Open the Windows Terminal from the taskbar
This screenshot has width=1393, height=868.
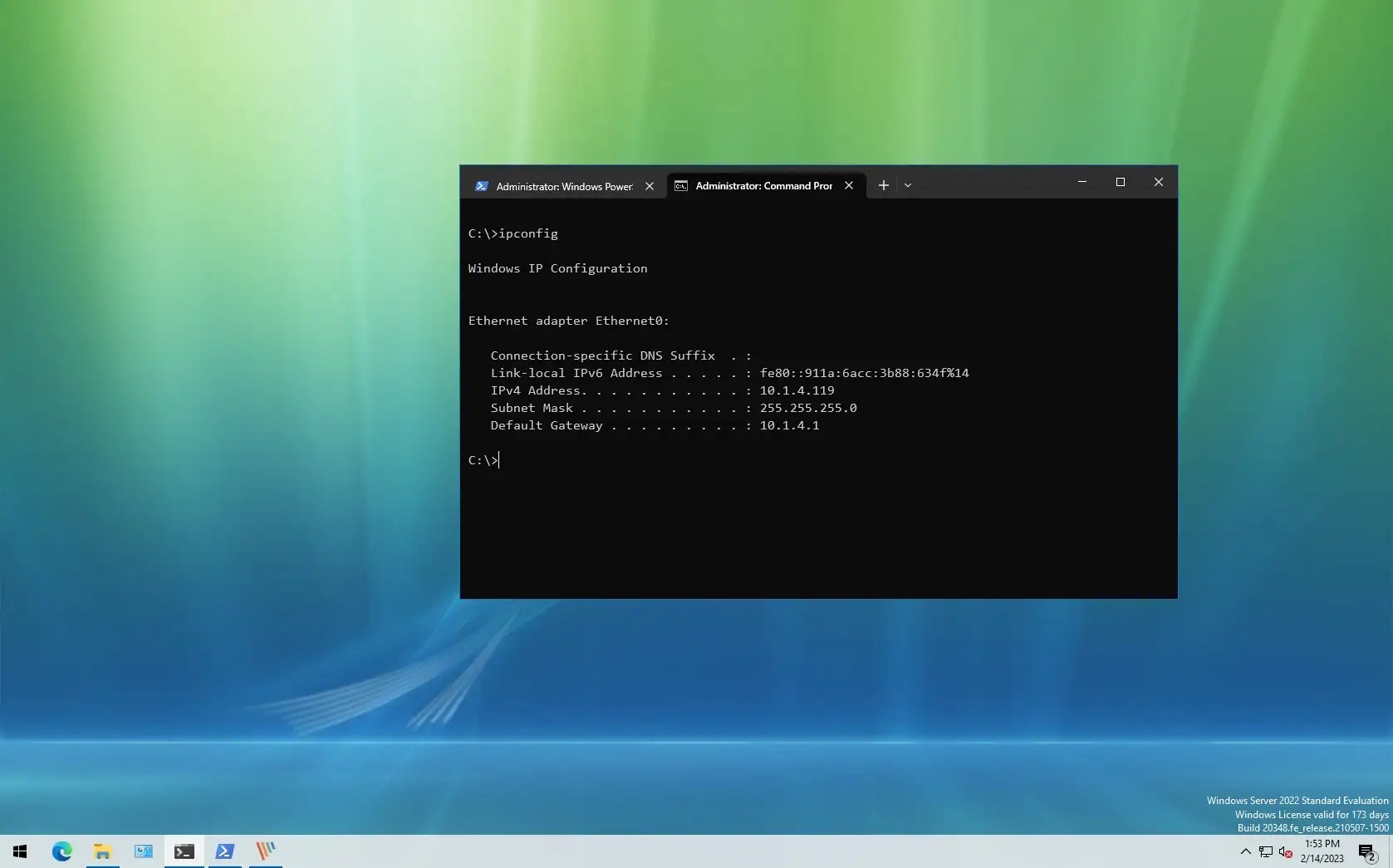(184, 851)
